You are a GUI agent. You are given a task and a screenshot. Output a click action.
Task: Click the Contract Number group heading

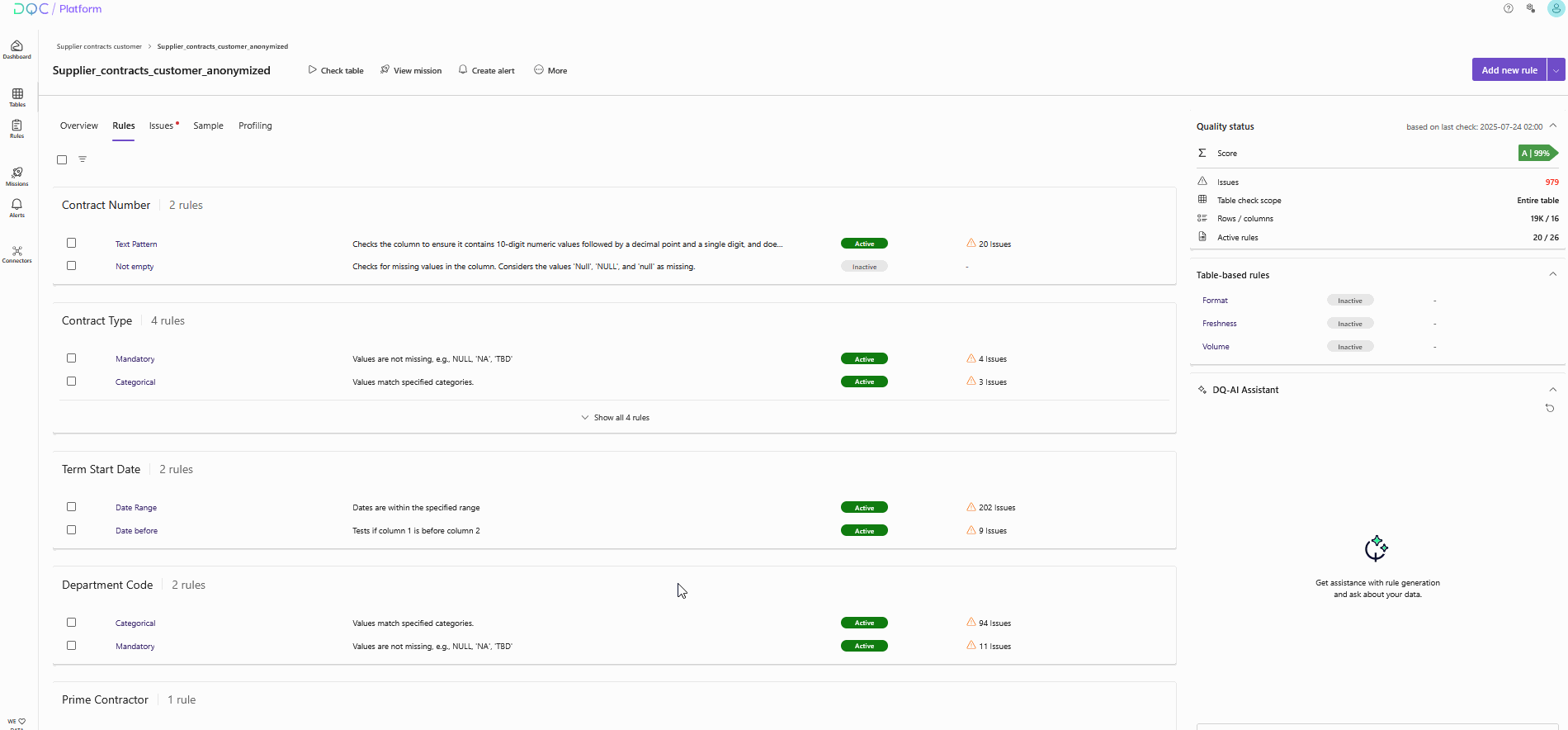coord(106,205)
